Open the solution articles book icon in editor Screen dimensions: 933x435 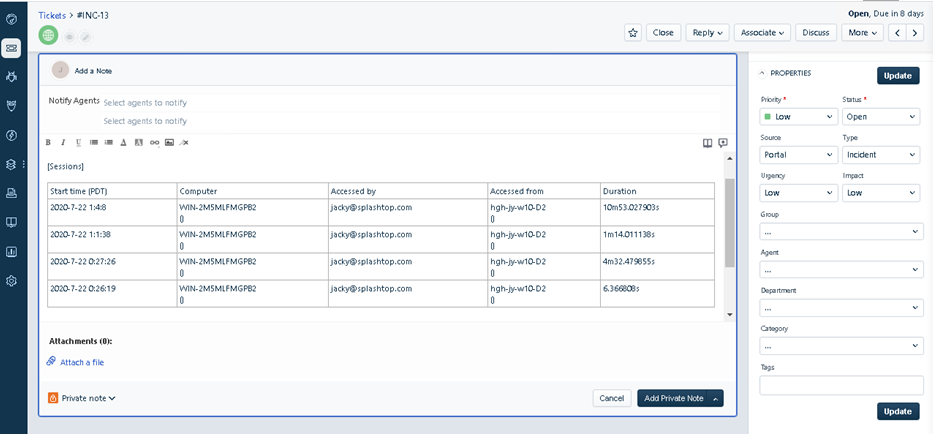[x=707, y=143]
